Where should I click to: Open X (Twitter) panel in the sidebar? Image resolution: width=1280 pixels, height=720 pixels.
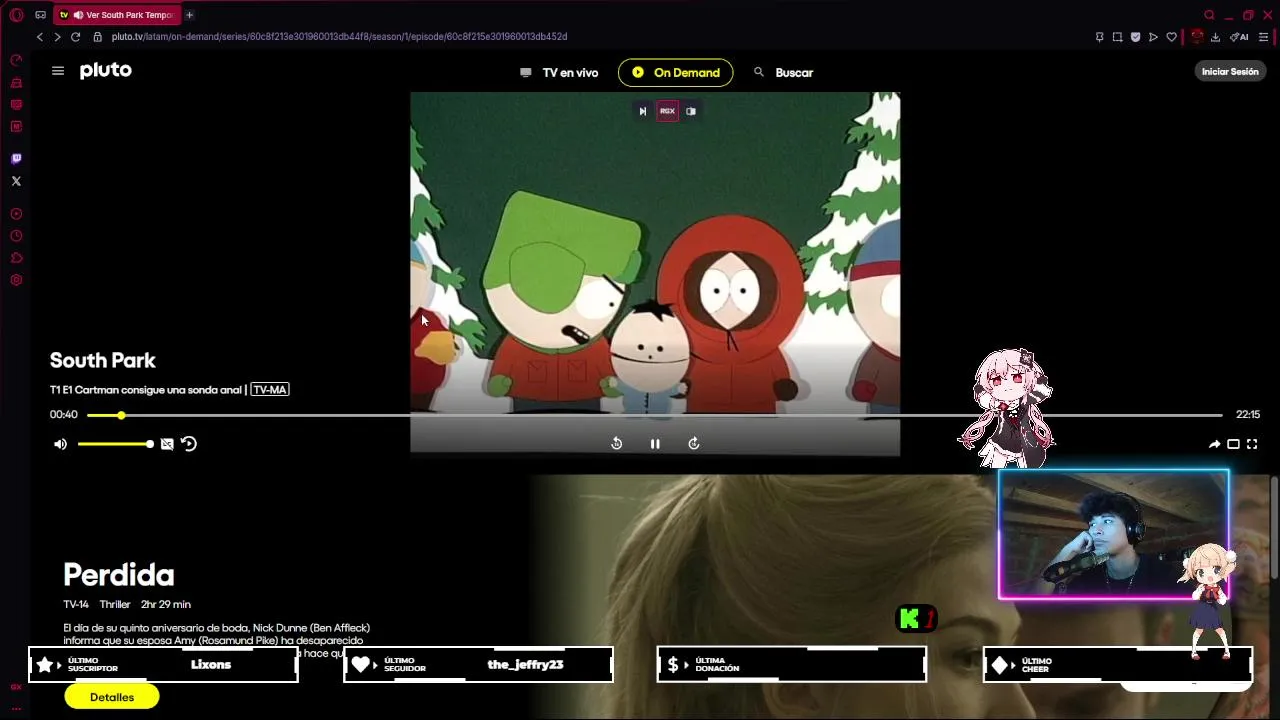point(16,181)
